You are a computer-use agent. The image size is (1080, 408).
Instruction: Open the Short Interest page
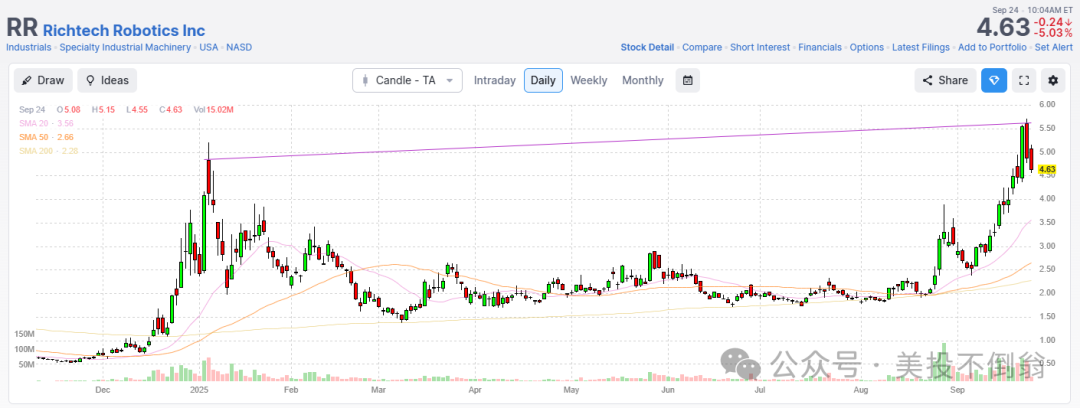(760, 48)
